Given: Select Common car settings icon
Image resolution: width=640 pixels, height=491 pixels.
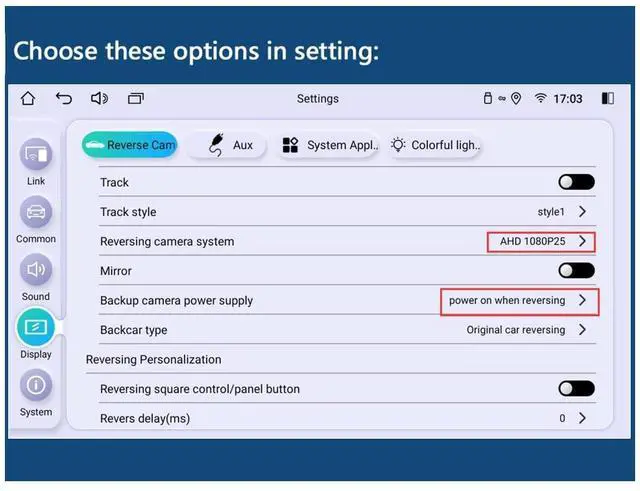Looking at the screenshot, I should click(x=36, y=214).
